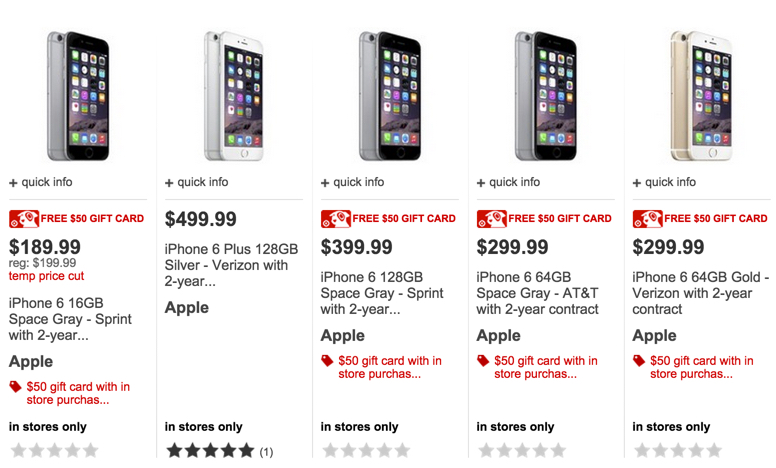Click the red price tag icon under iPhone 6 16GB
The width and height of the screenshot is (776, 468).
[x=15, y=387]
